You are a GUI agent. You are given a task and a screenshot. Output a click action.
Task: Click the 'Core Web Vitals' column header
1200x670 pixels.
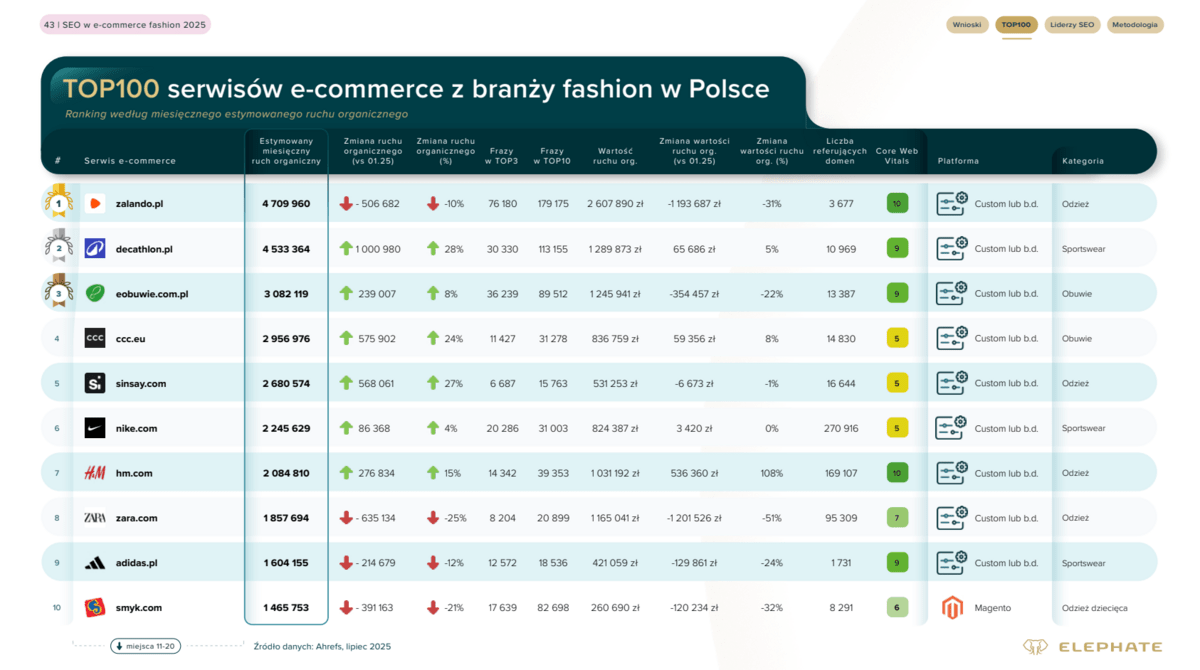[897, 156]
